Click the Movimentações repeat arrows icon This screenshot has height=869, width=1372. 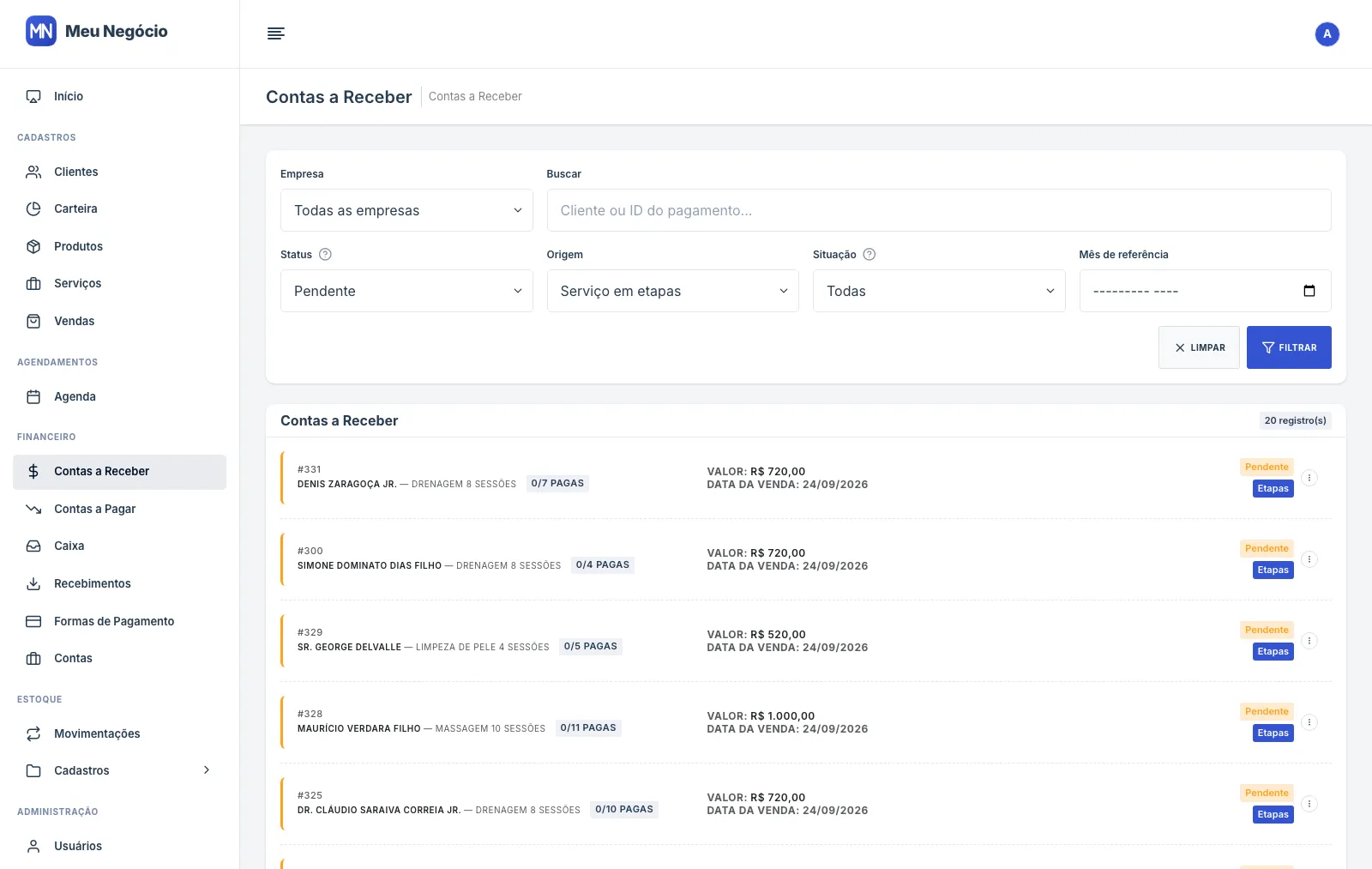[33, 733]
